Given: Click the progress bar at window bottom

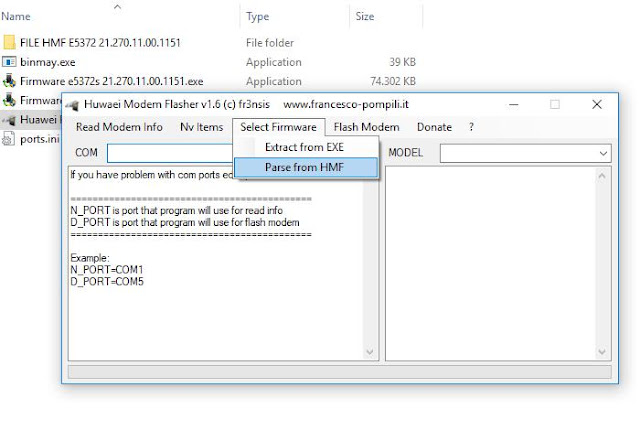Looking at the screenshot, I should tap(340, 372).
